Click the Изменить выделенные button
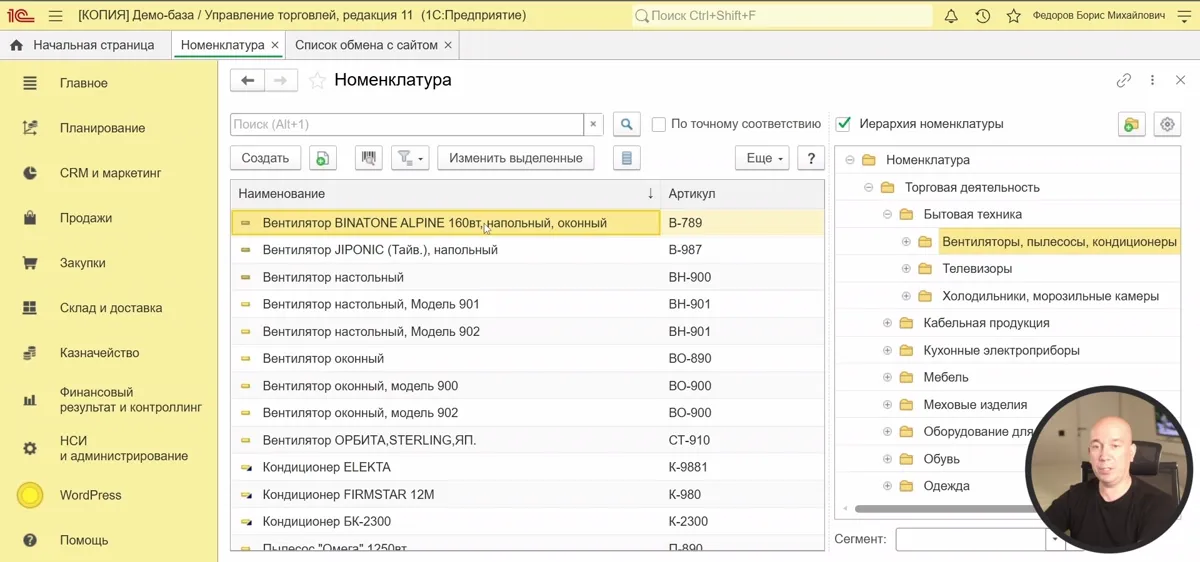The image size is (1200, 562). pyautogui.click(x=516, y=158)
